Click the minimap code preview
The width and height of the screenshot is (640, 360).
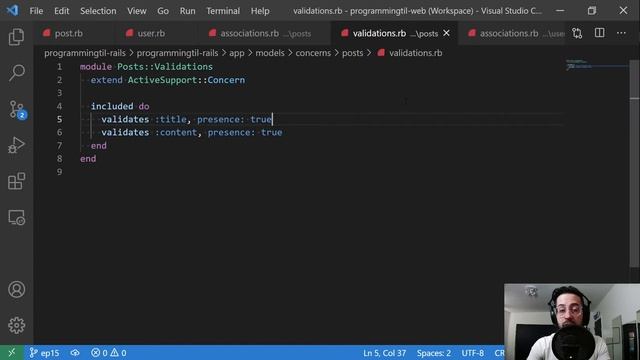pos(597,64)
